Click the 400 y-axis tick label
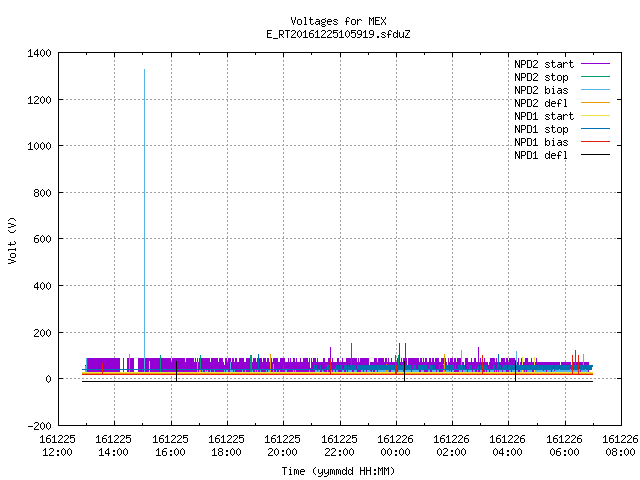The height and width of the screenshot is (480, 640). tap(42, 286)
